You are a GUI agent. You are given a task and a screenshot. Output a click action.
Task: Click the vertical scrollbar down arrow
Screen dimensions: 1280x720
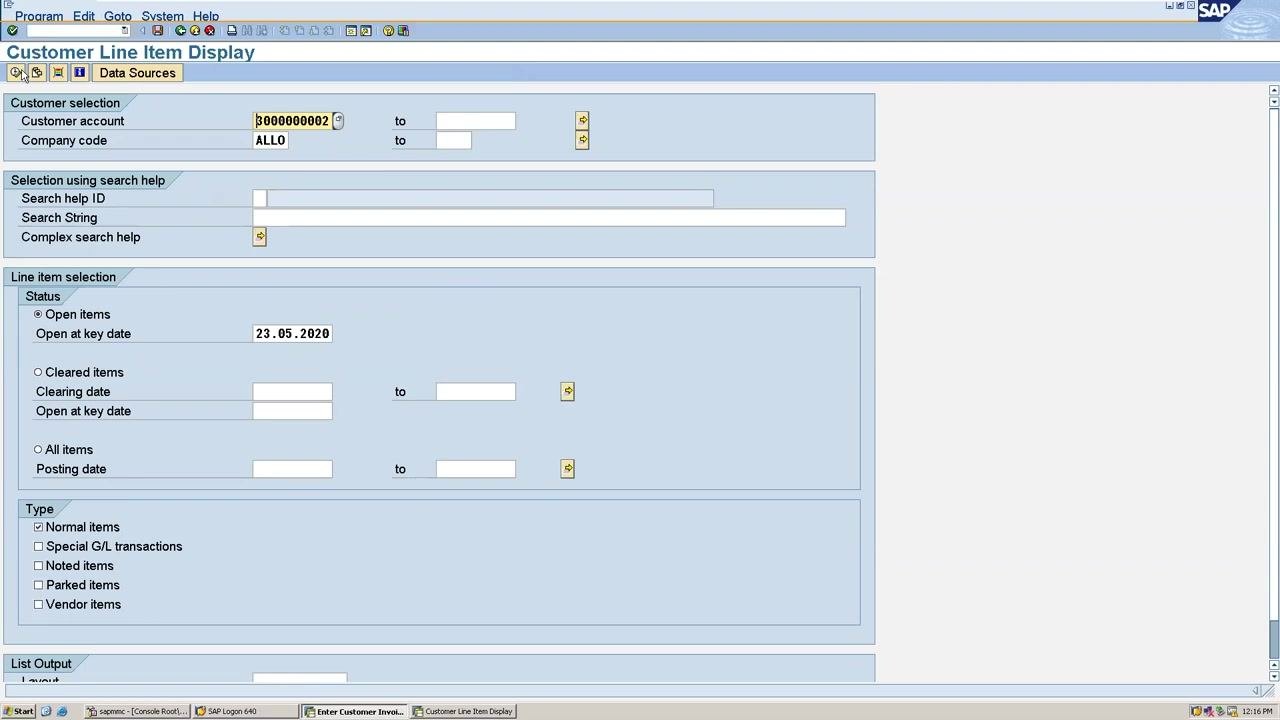click(1274, 676)
